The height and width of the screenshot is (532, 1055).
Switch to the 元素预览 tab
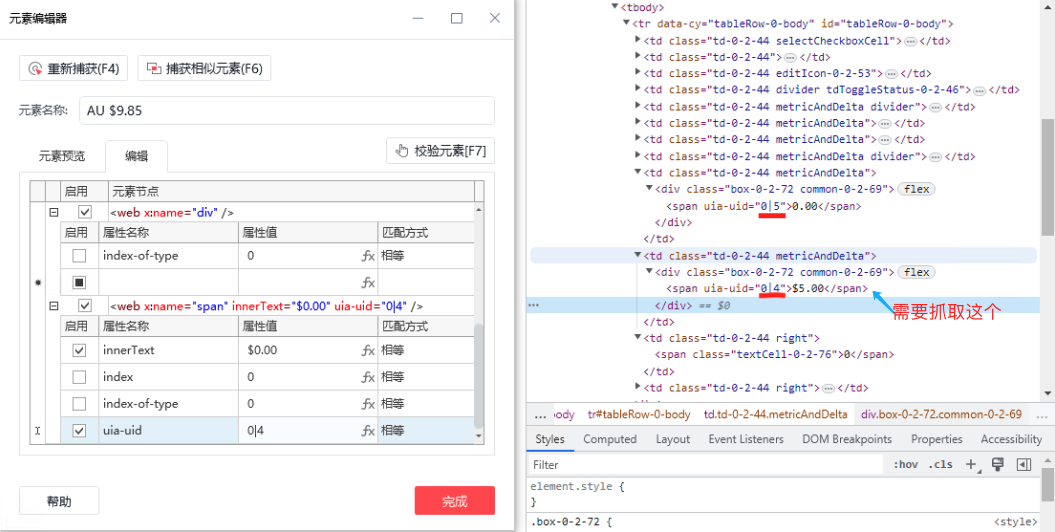pyautogui.click(x=62, y=156)
